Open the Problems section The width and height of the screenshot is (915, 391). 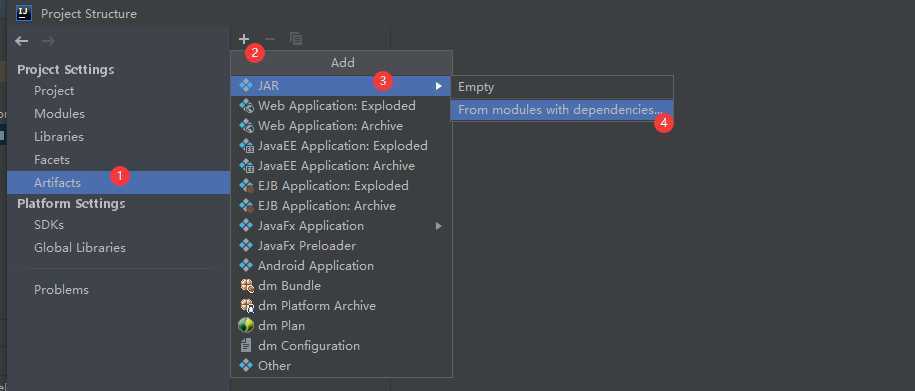pyautogui.click(x=61, y=289)
